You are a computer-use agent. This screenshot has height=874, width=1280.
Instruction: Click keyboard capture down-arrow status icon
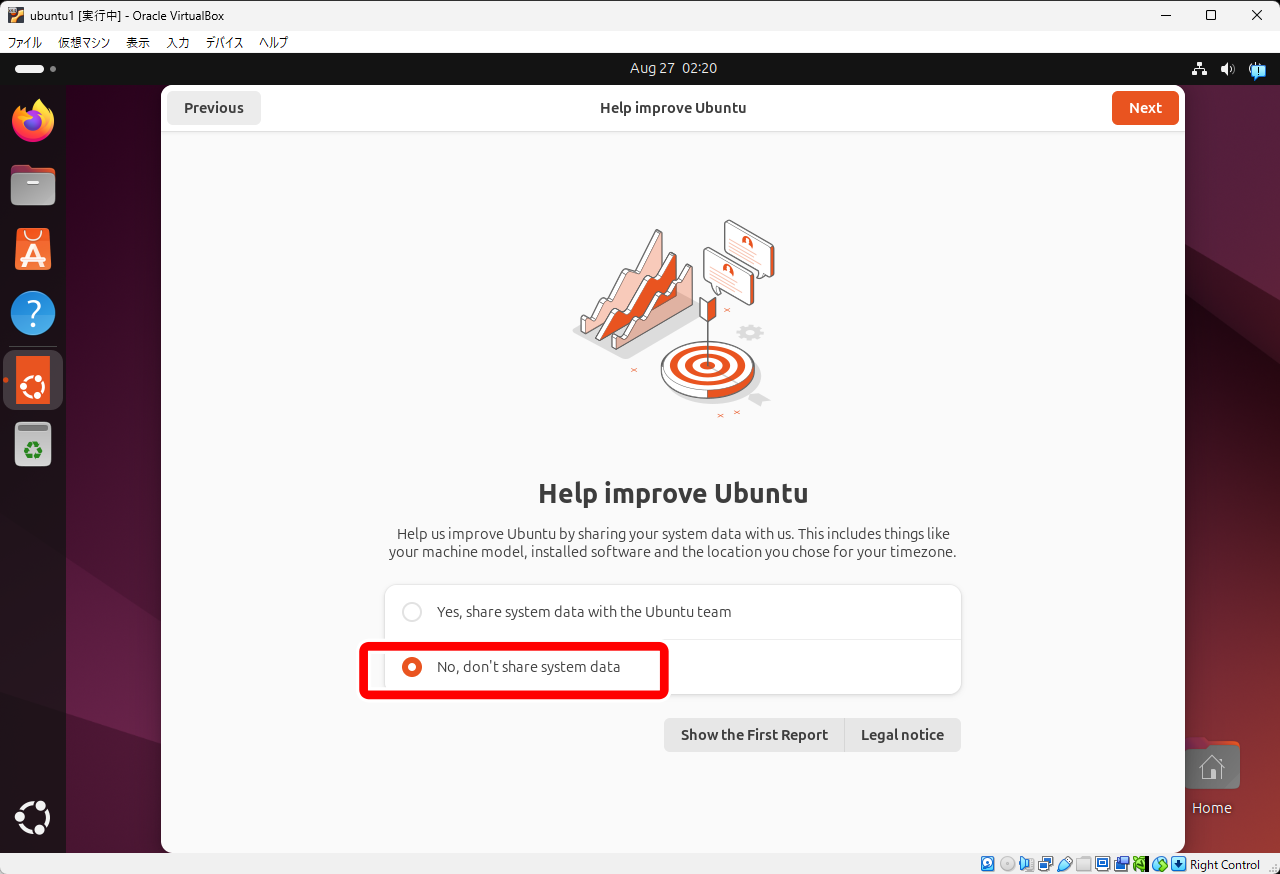click(x=1179, y=864)
